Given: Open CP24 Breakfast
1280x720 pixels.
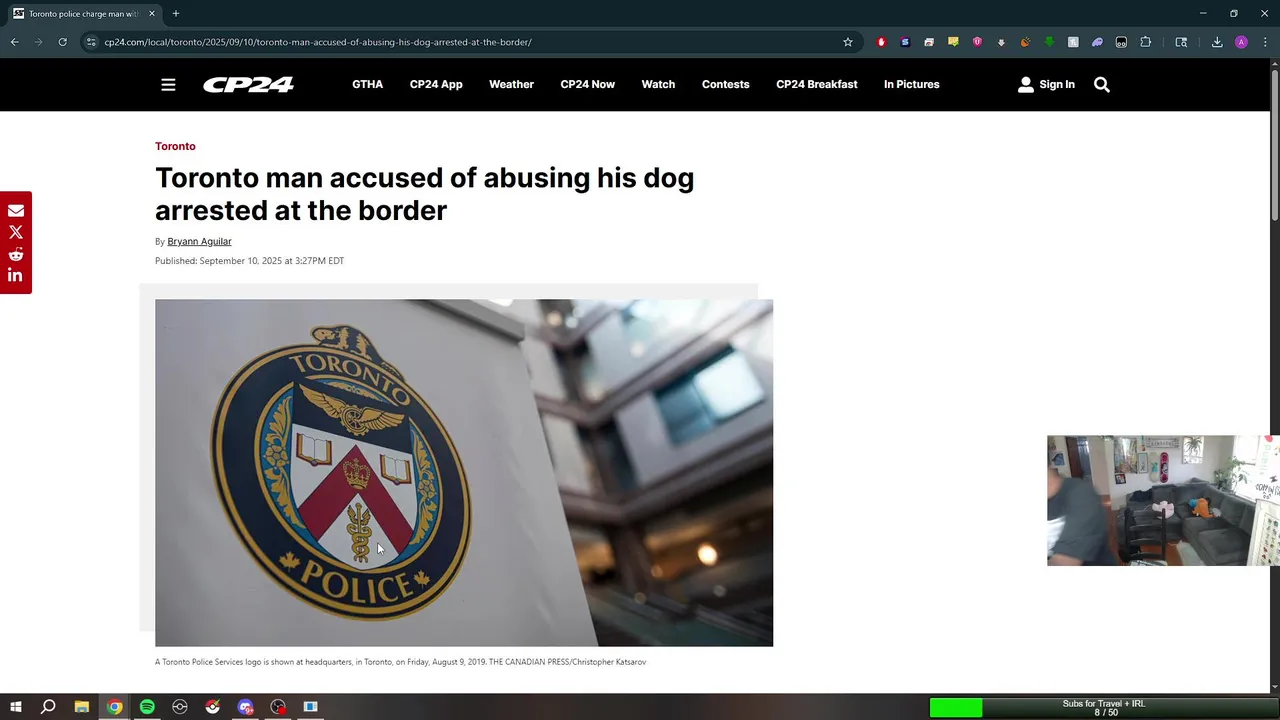Looking at the screenshot, I should pyautogui.click(x=816, y=85).
